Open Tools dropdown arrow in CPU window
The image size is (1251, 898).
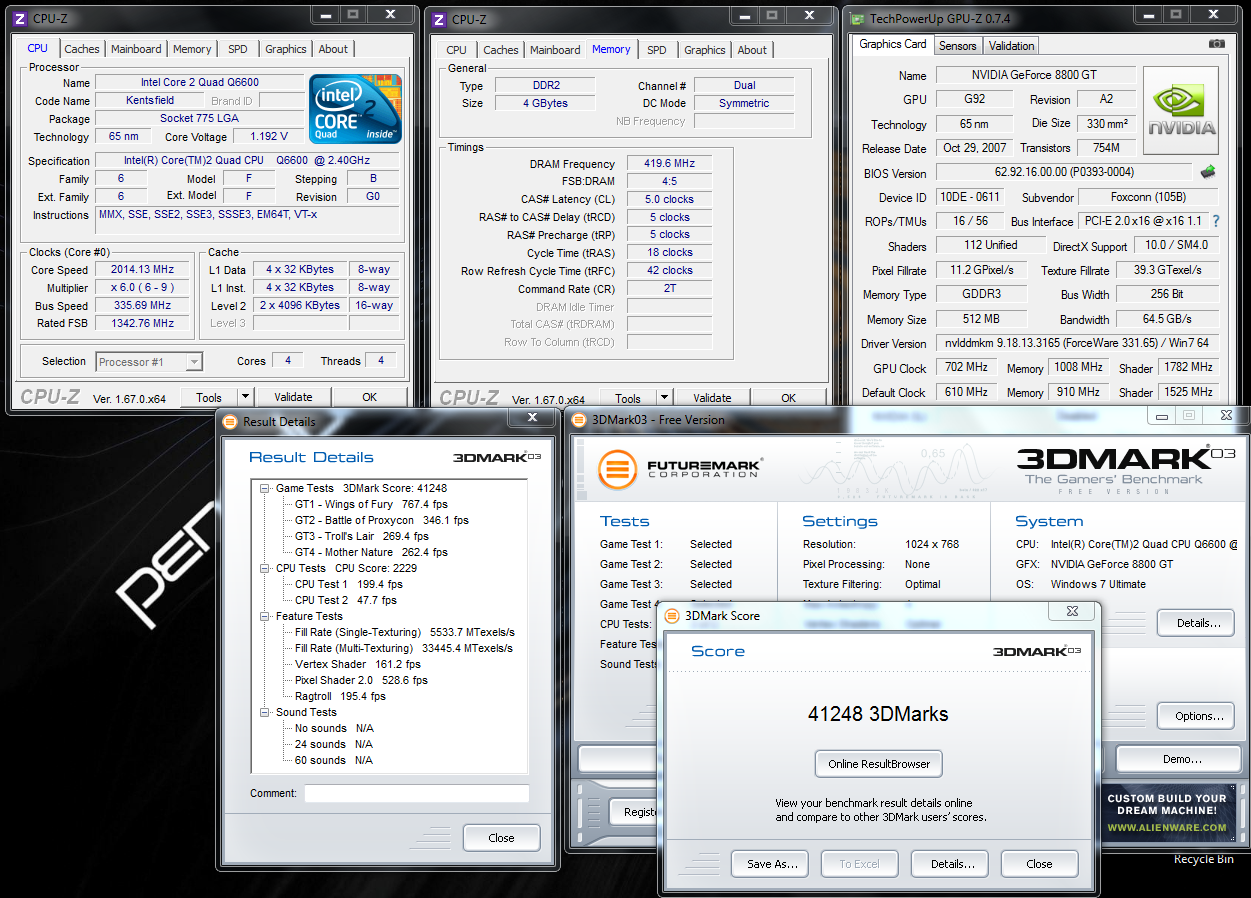(246, 397)
